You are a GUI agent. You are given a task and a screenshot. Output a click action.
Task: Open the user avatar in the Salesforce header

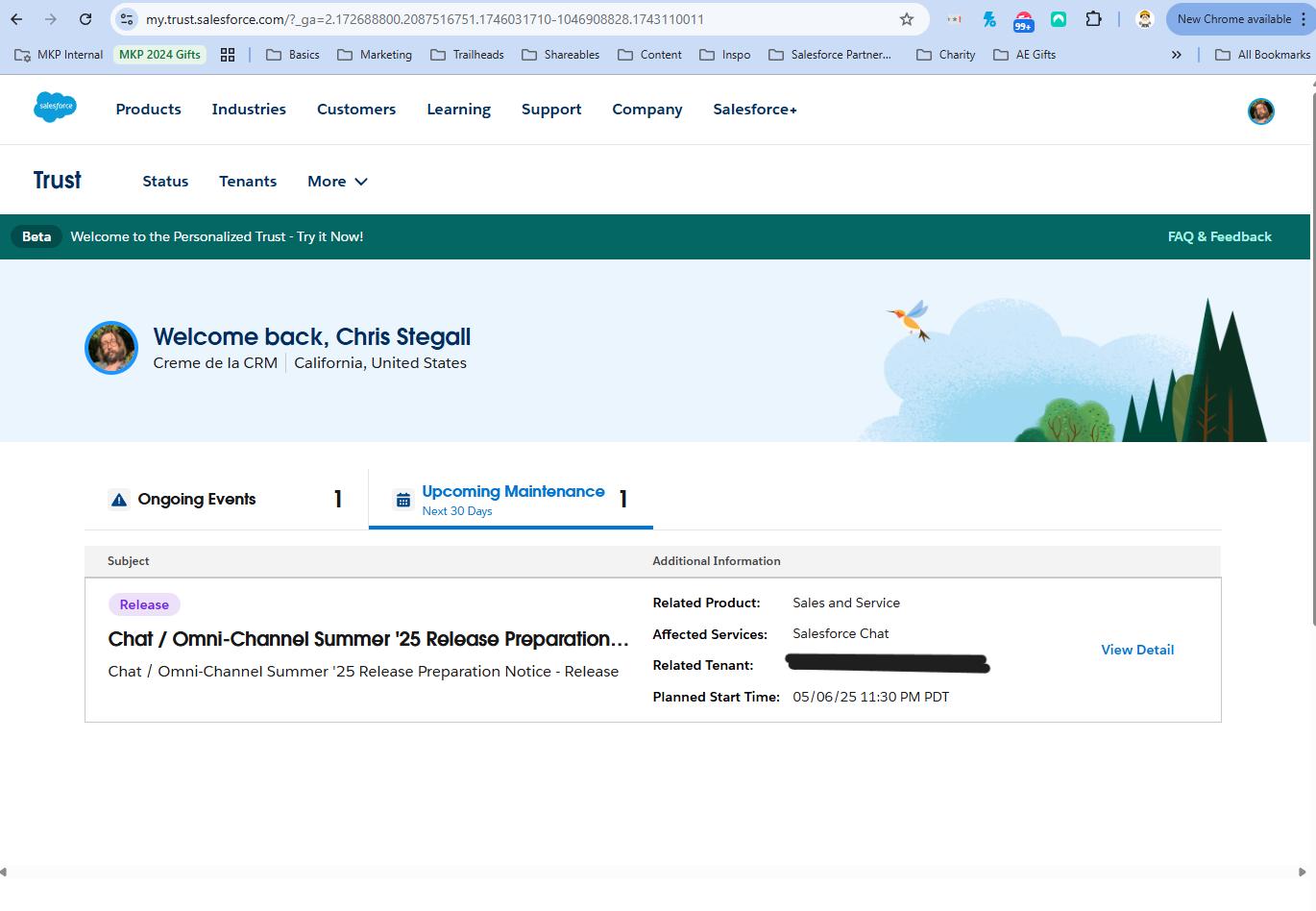click(1260, 111)
